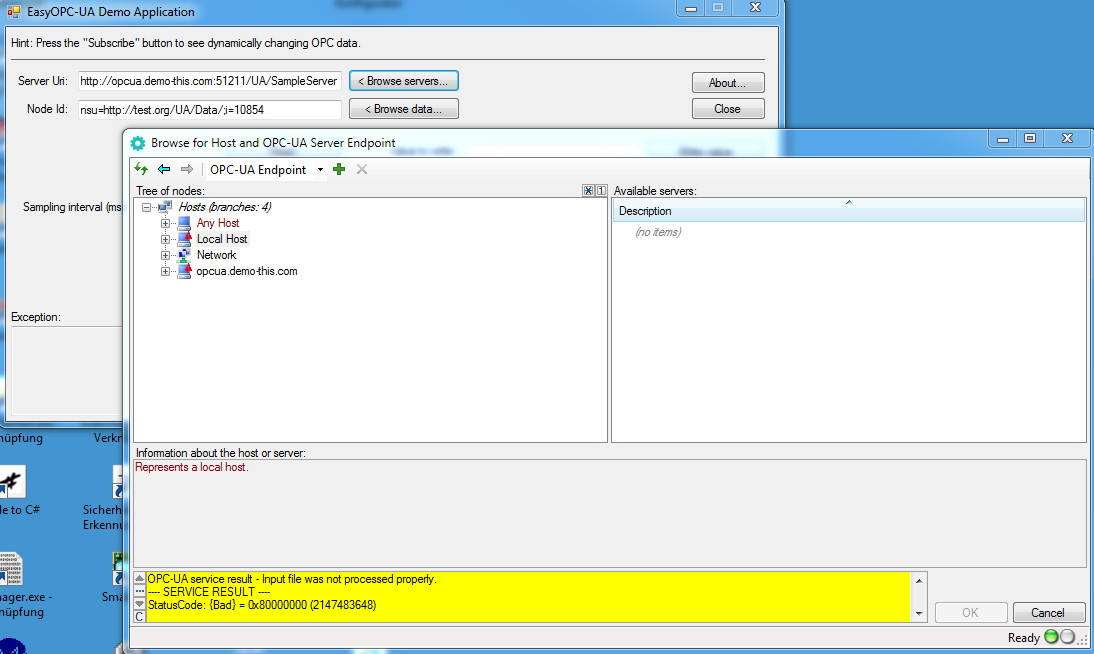This screenshot has width=1094, height=654.
Task: Click '< Browse servers...' in demo application
Action: point(403,81)
